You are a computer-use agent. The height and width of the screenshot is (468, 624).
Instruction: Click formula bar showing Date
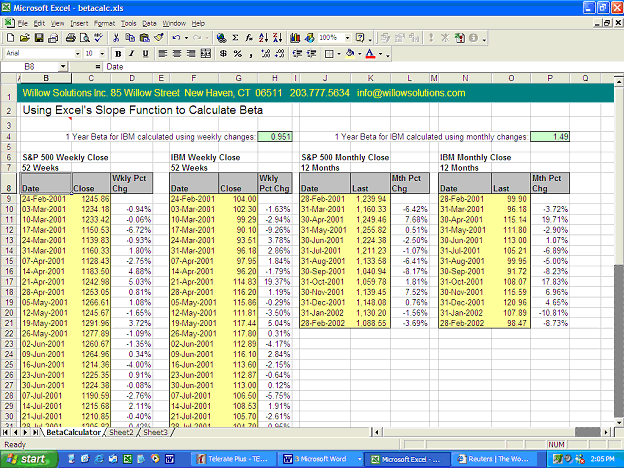click(362, 67)
